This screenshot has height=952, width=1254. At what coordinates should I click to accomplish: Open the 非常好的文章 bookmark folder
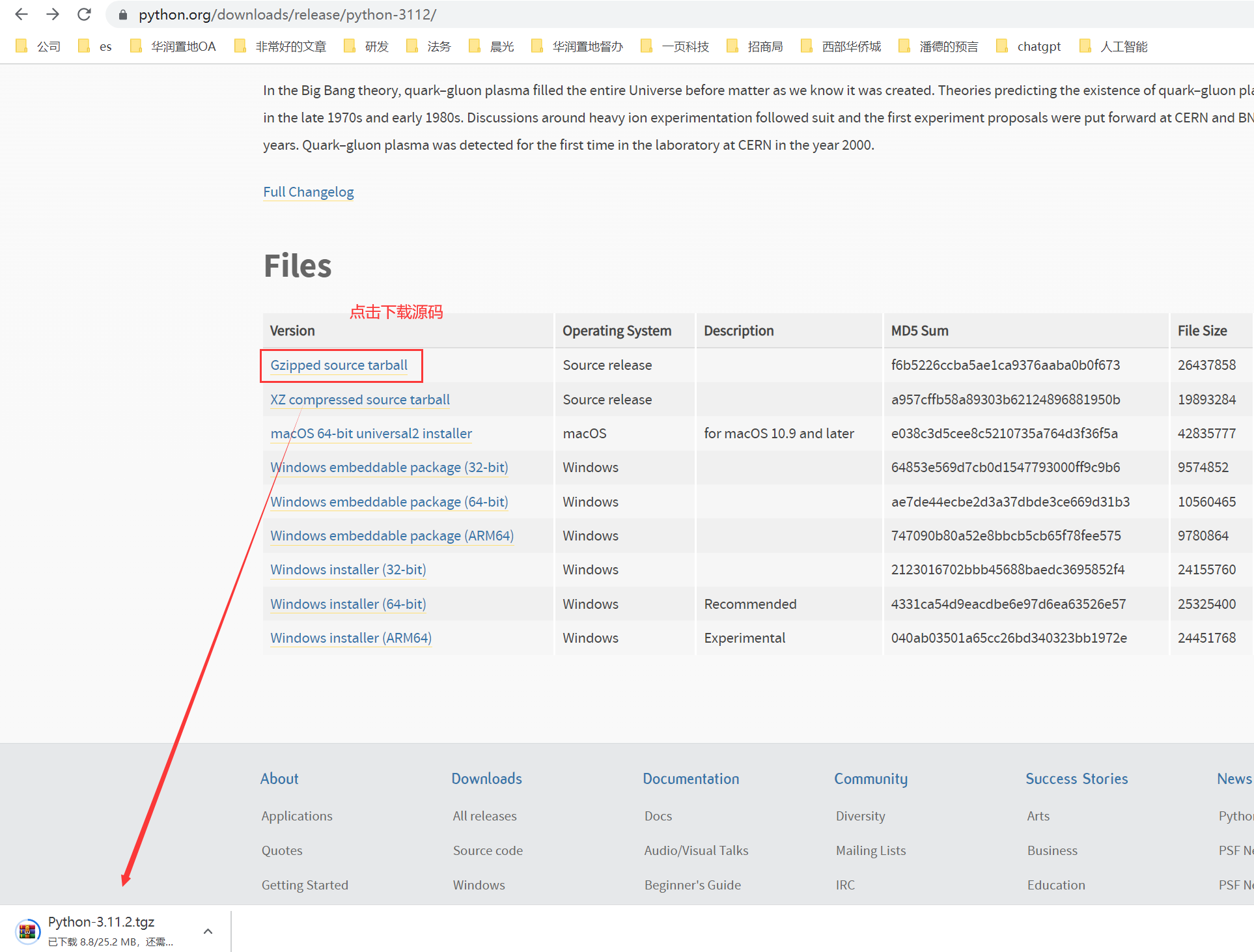coord(281,46)
